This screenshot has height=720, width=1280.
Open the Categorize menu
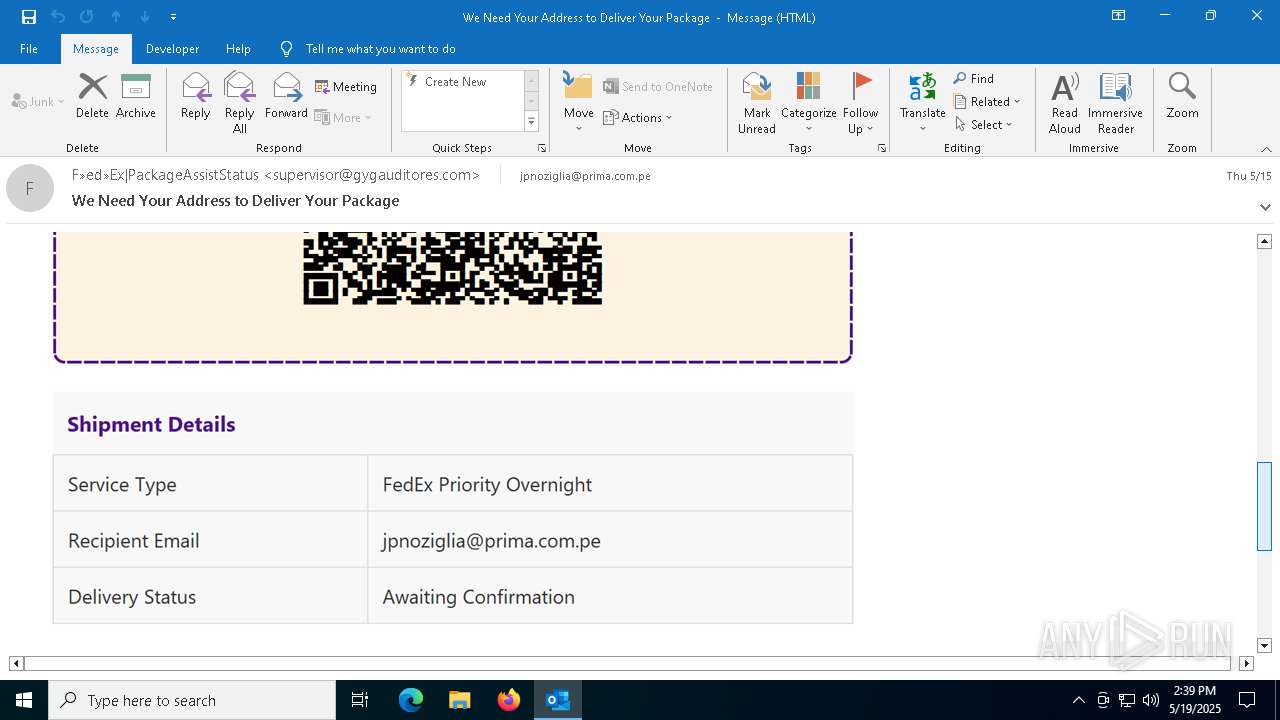(809, 103)
